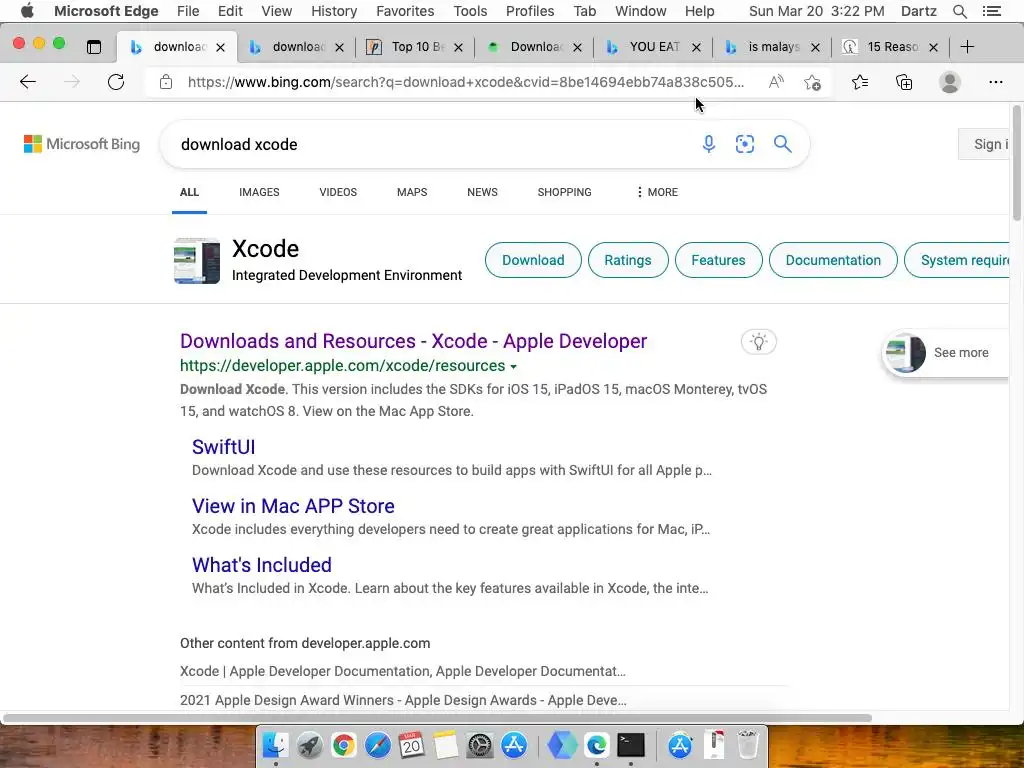Click the site lock icon in address bar

(166, 82)
